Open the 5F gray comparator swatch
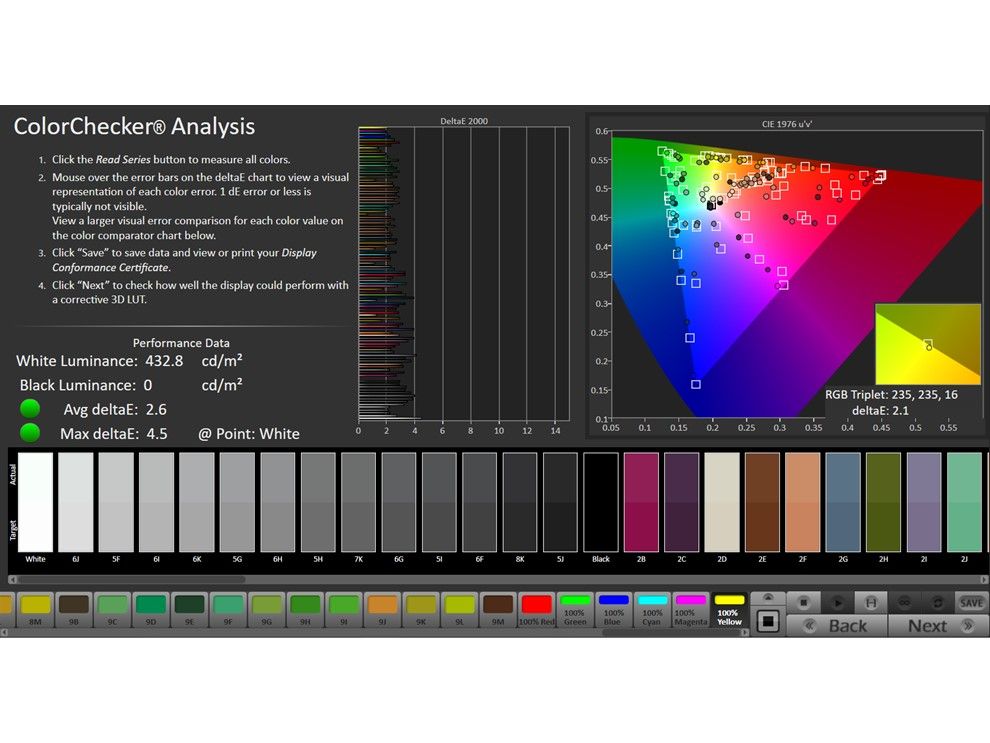The width and height of the screenshot is (990, 743). coord(116,502)
